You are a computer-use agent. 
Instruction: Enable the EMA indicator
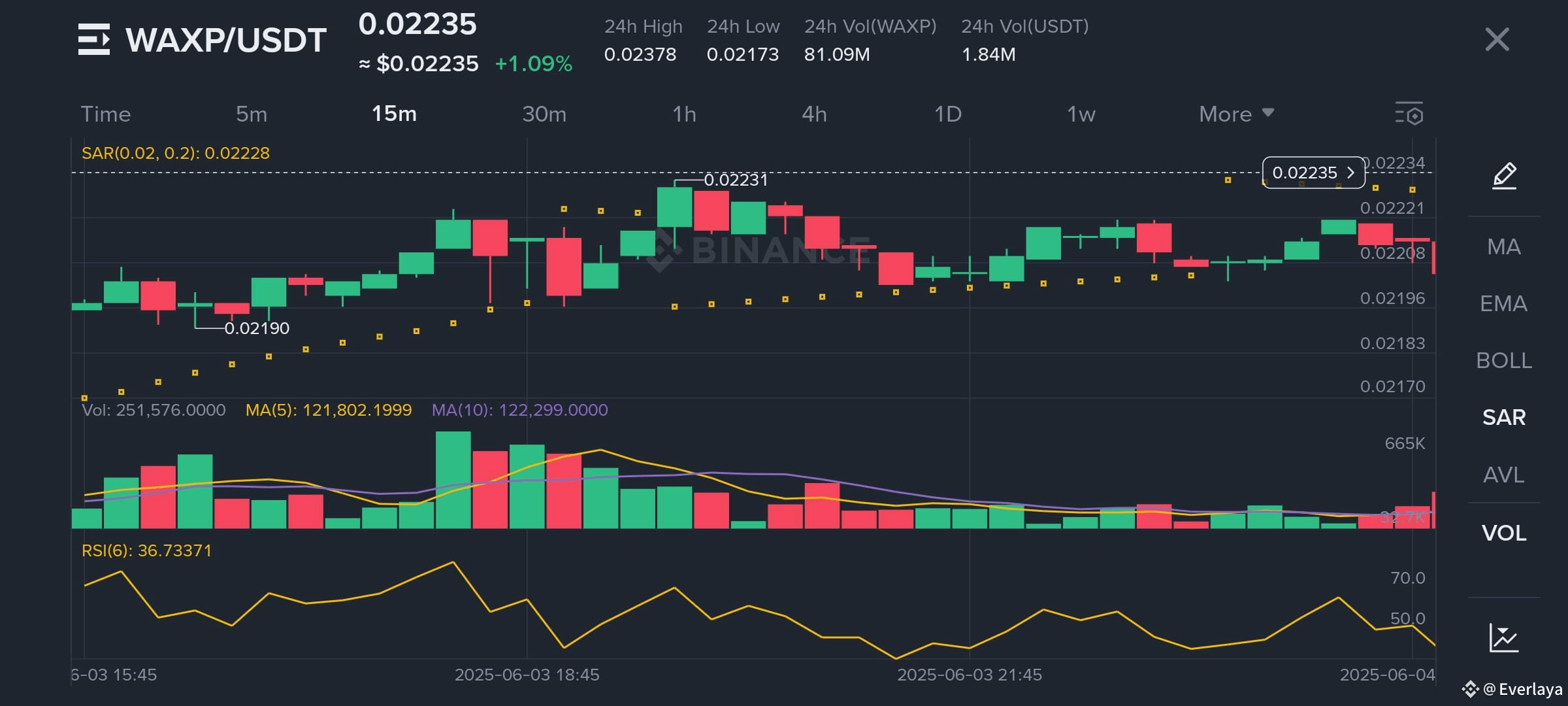[1504, 303]
